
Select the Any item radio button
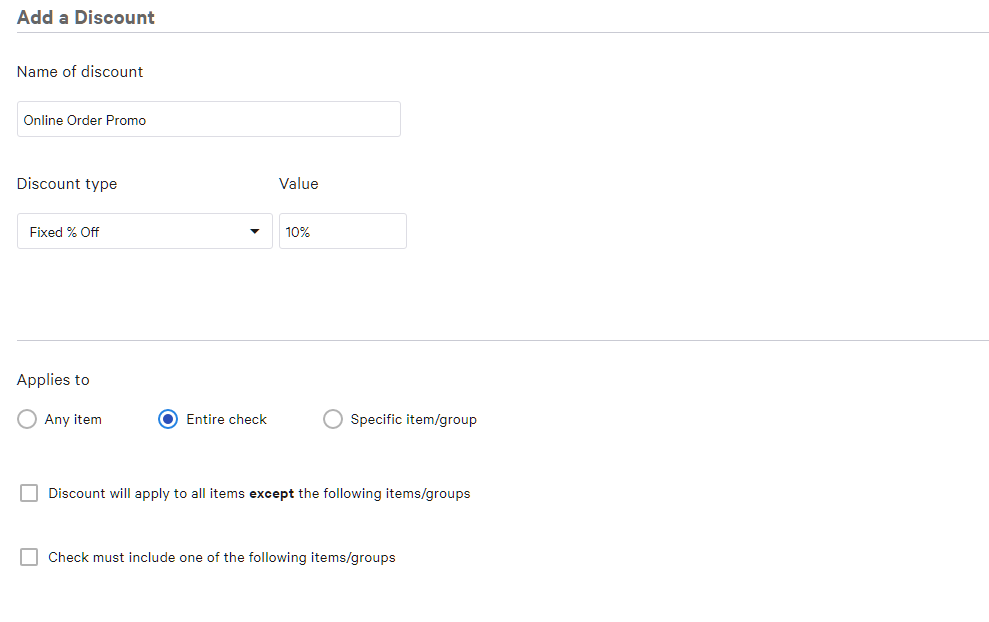point(27,420)
